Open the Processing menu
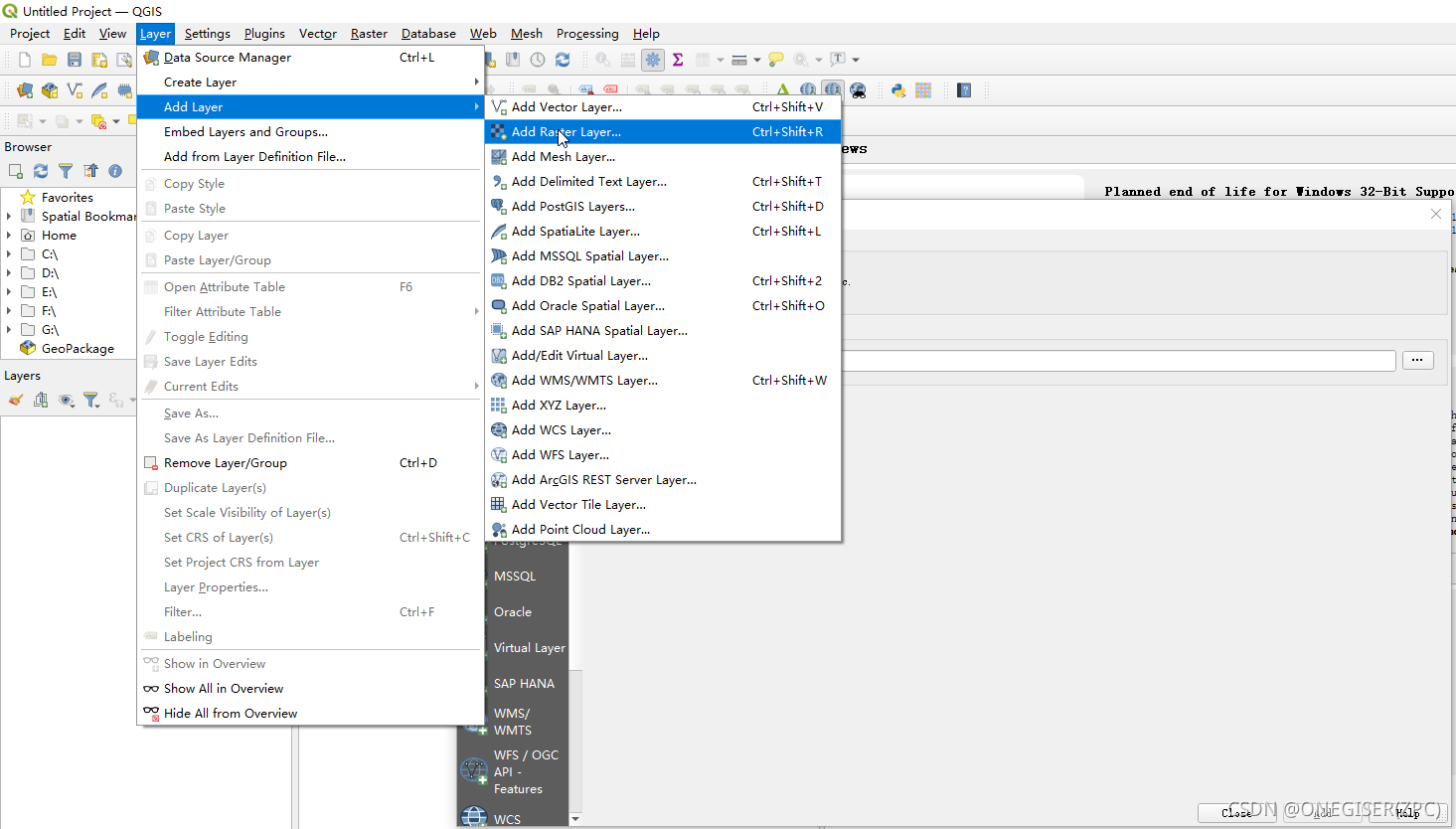 [x=587, y=33]
